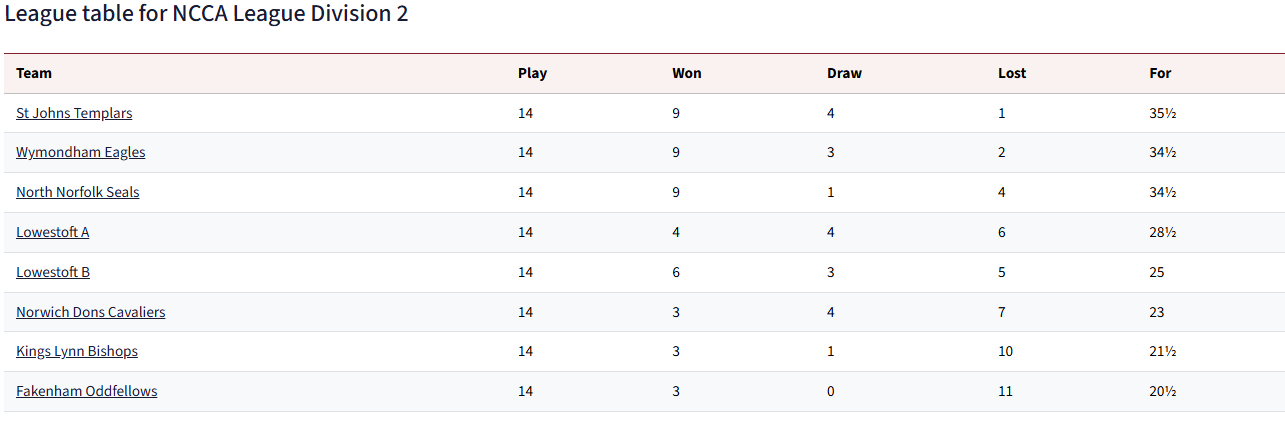The height and width of the screenshot is (438, 1285).
Task: Click the League table for NCCA heading
Action: 206,15
